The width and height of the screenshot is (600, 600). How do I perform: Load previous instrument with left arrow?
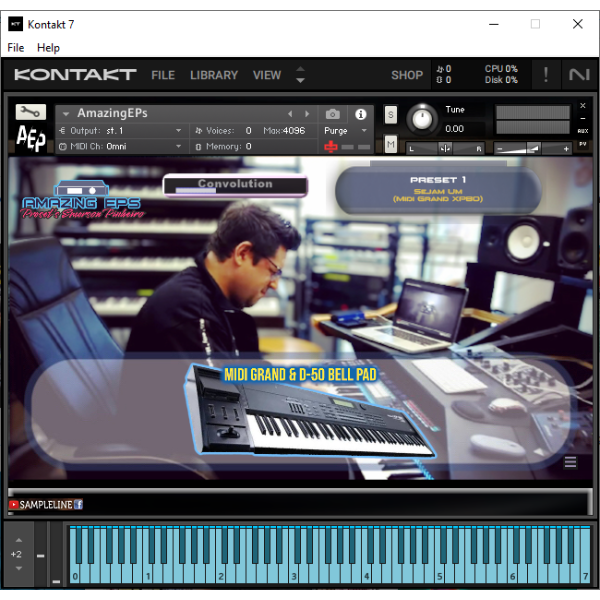coord(290,114)
